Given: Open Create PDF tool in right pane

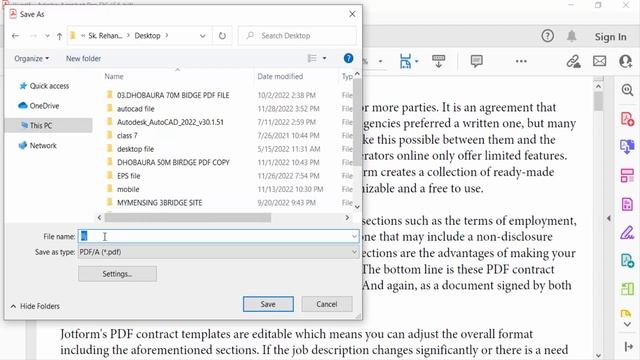Looking at the screenshot, I should [627, 119].
